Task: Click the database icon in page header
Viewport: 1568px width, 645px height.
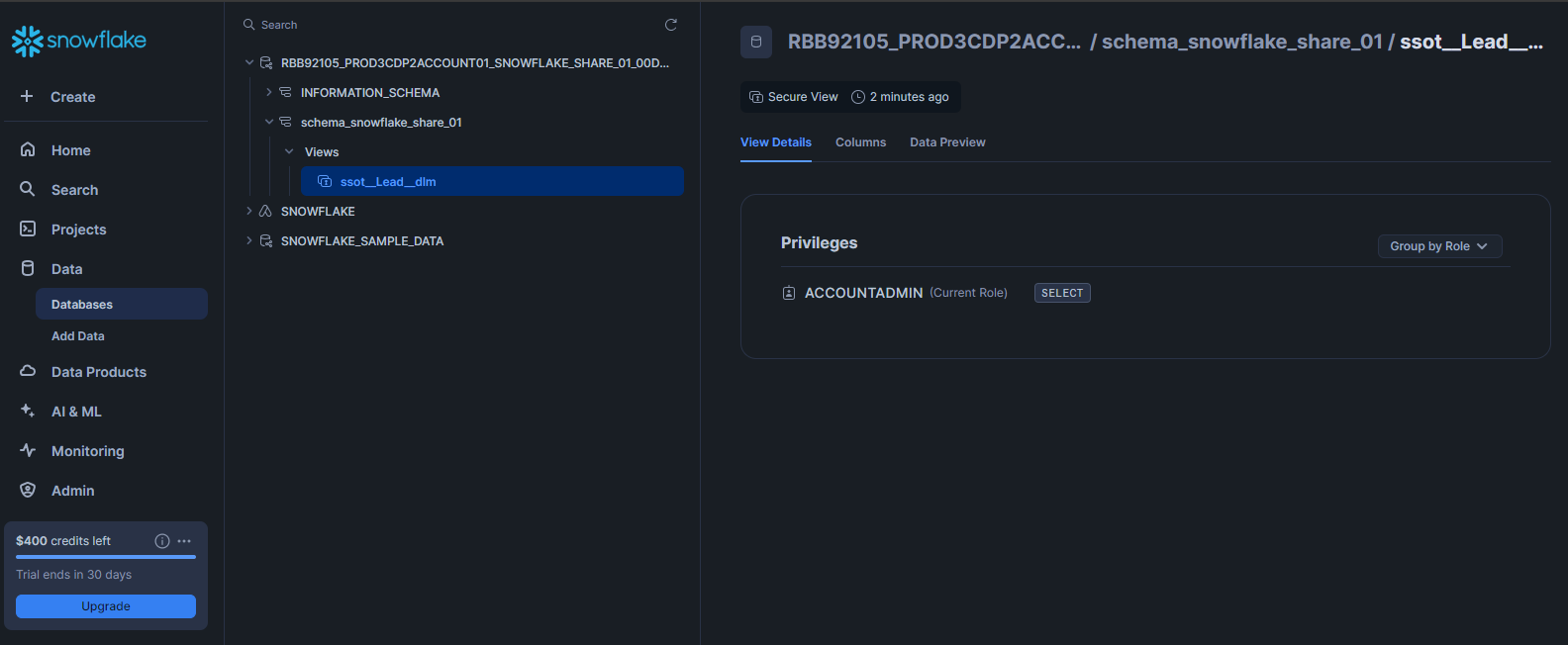Action: pyautogui.click(x=756, y=42)
